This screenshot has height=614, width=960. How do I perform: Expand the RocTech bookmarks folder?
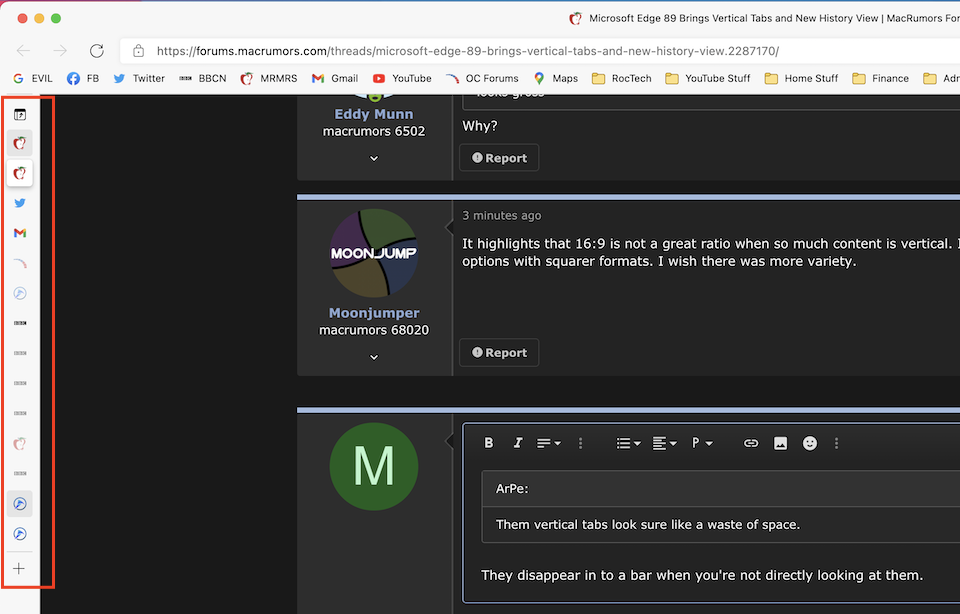pos(622,78)
